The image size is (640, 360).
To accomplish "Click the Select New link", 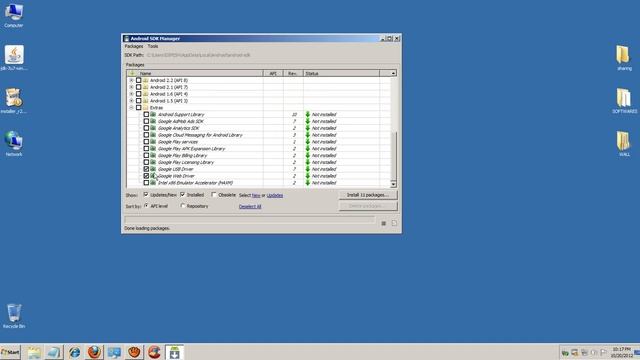I will point(256,196).
